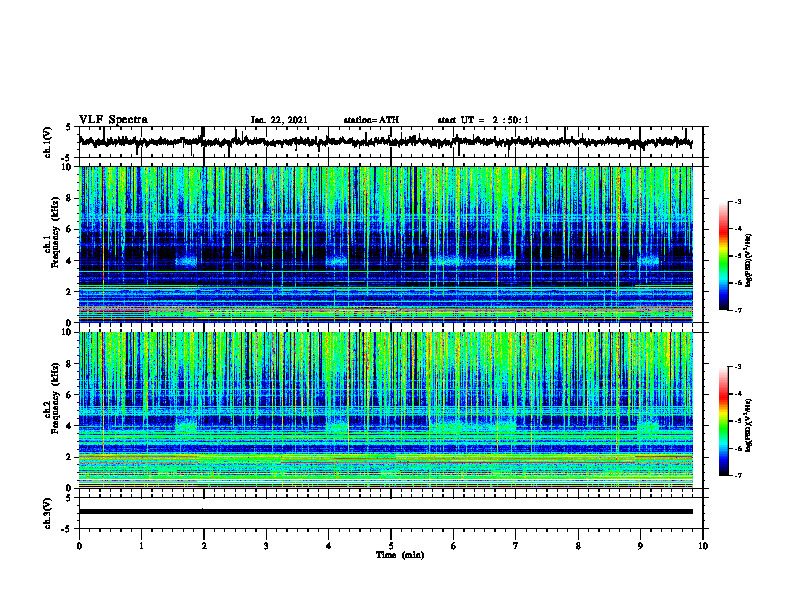Click the ch.2 colorbar log(PSD) unit label
Screen dimensions: 792x612
[x=749, y=424]
